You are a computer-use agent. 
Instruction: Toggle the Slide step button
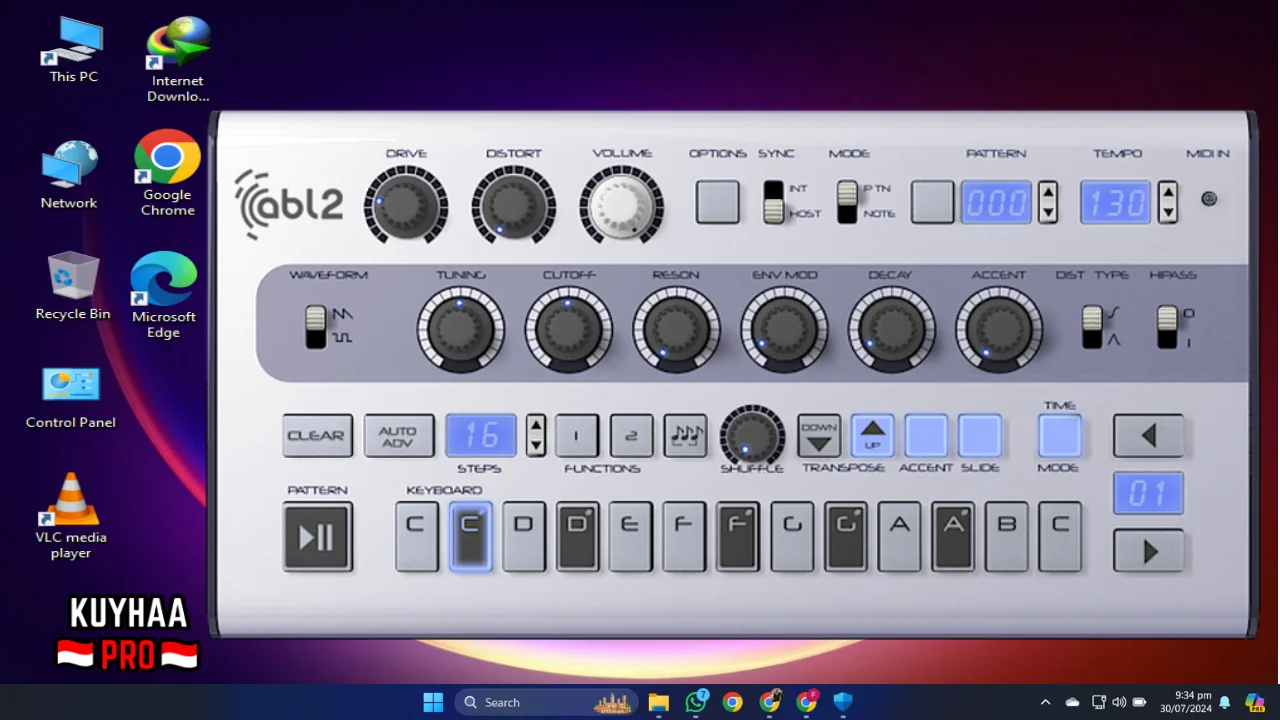pyautogui.click(x=980, y=436)
